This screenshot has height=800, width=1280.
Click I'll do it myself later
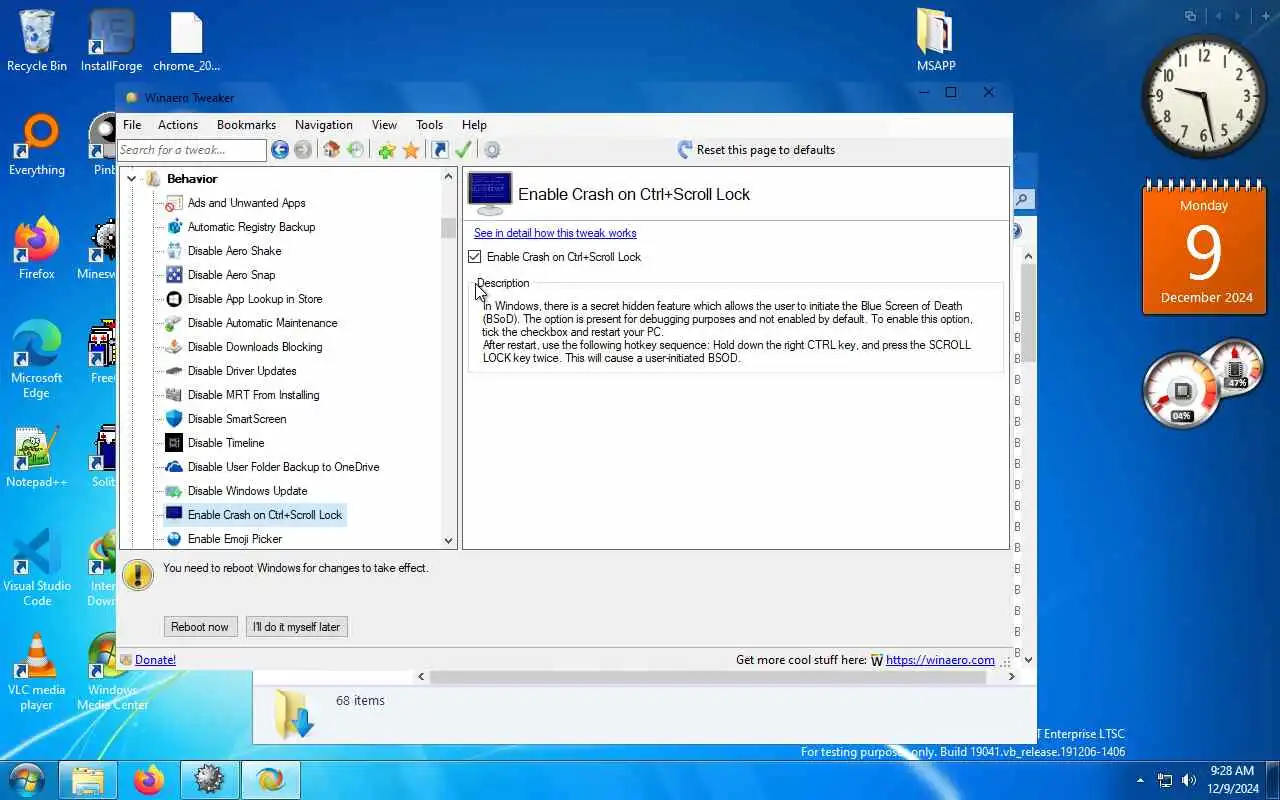tap(296, 627)
